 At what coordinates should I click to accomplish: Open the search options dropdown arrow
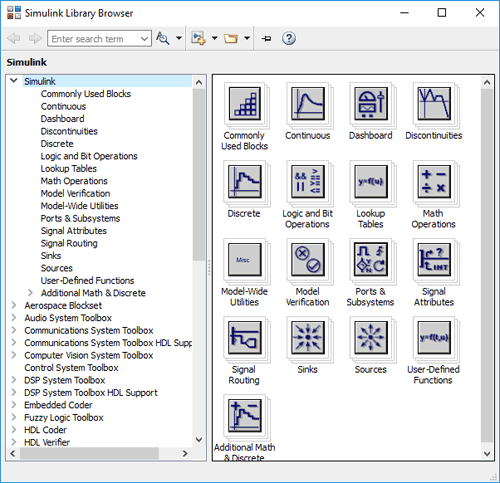(x=179, y=38)
